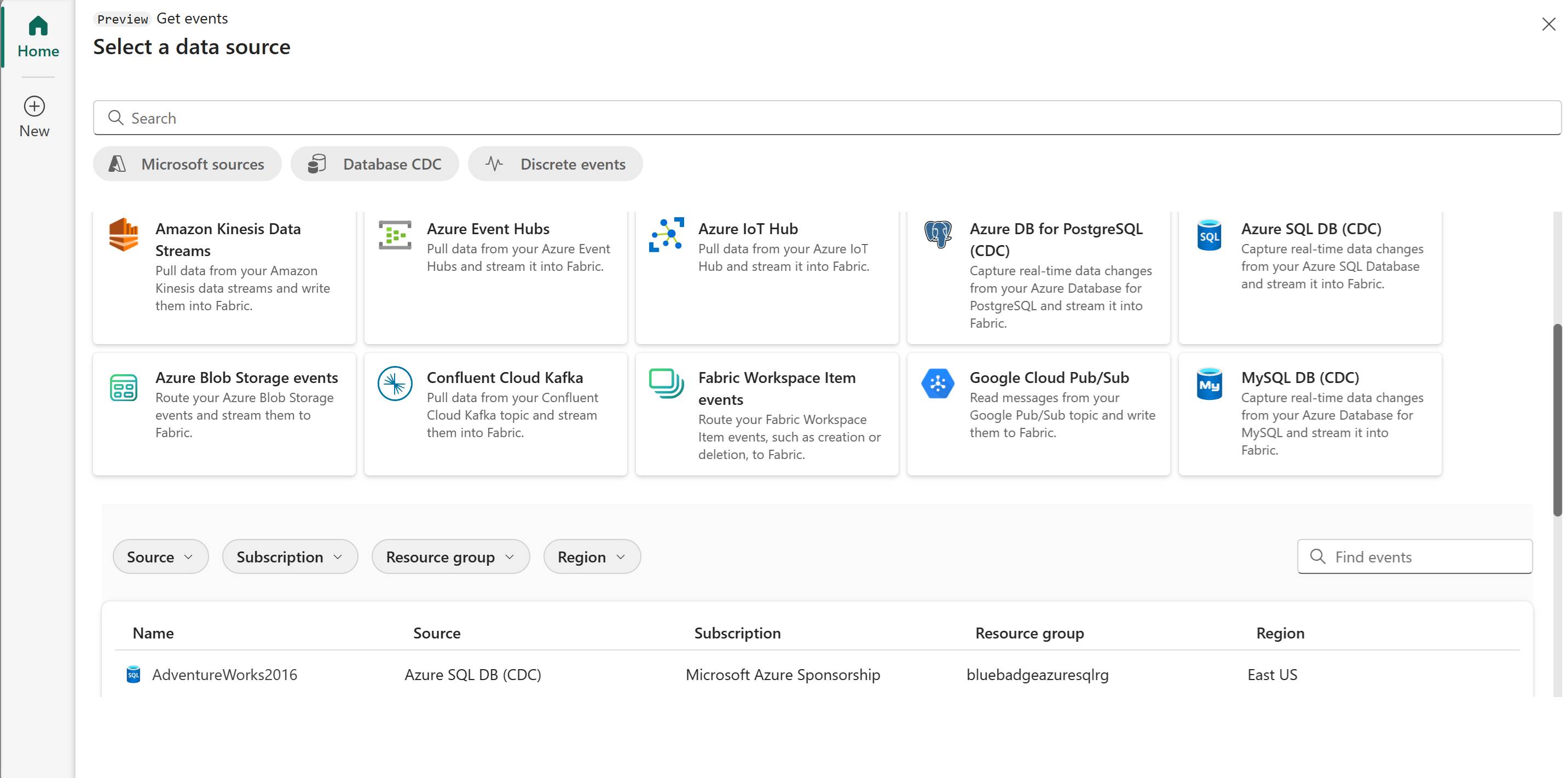1568x778 pixels.
Task: Select the Google Cloud Pub/Sub title
Action: click(1049, 378)
